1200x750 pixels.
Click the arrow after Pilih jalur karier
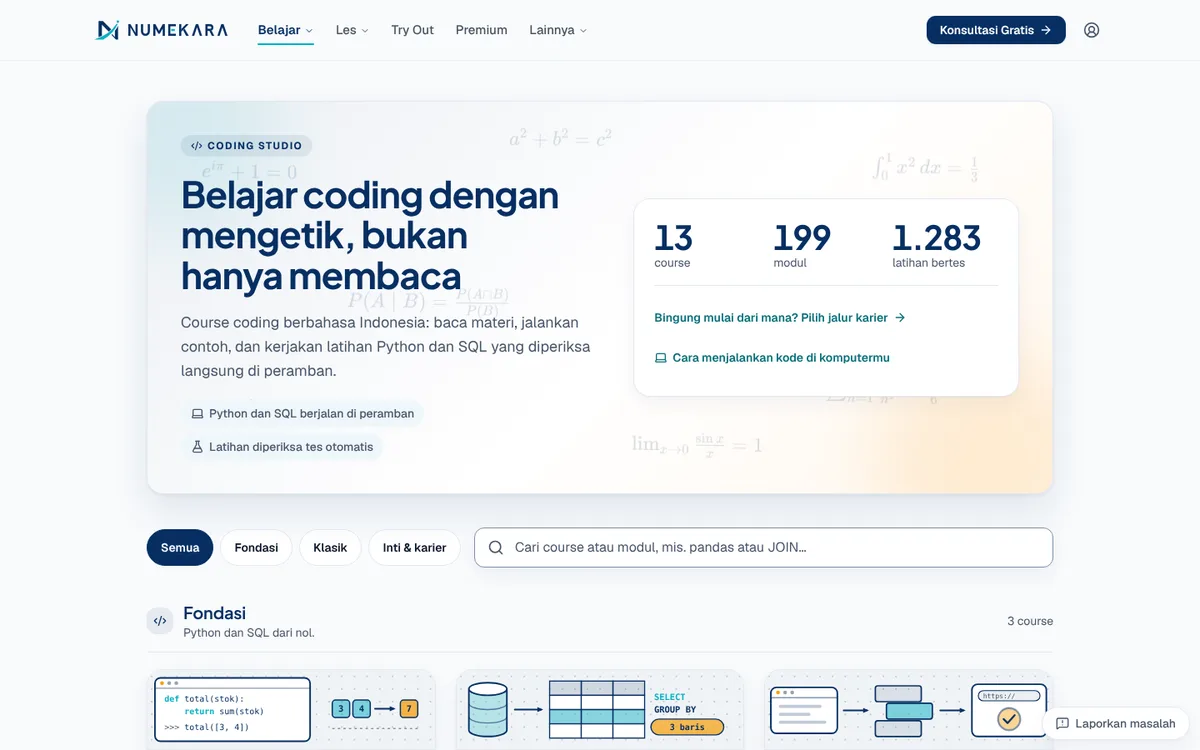(900, 318)
